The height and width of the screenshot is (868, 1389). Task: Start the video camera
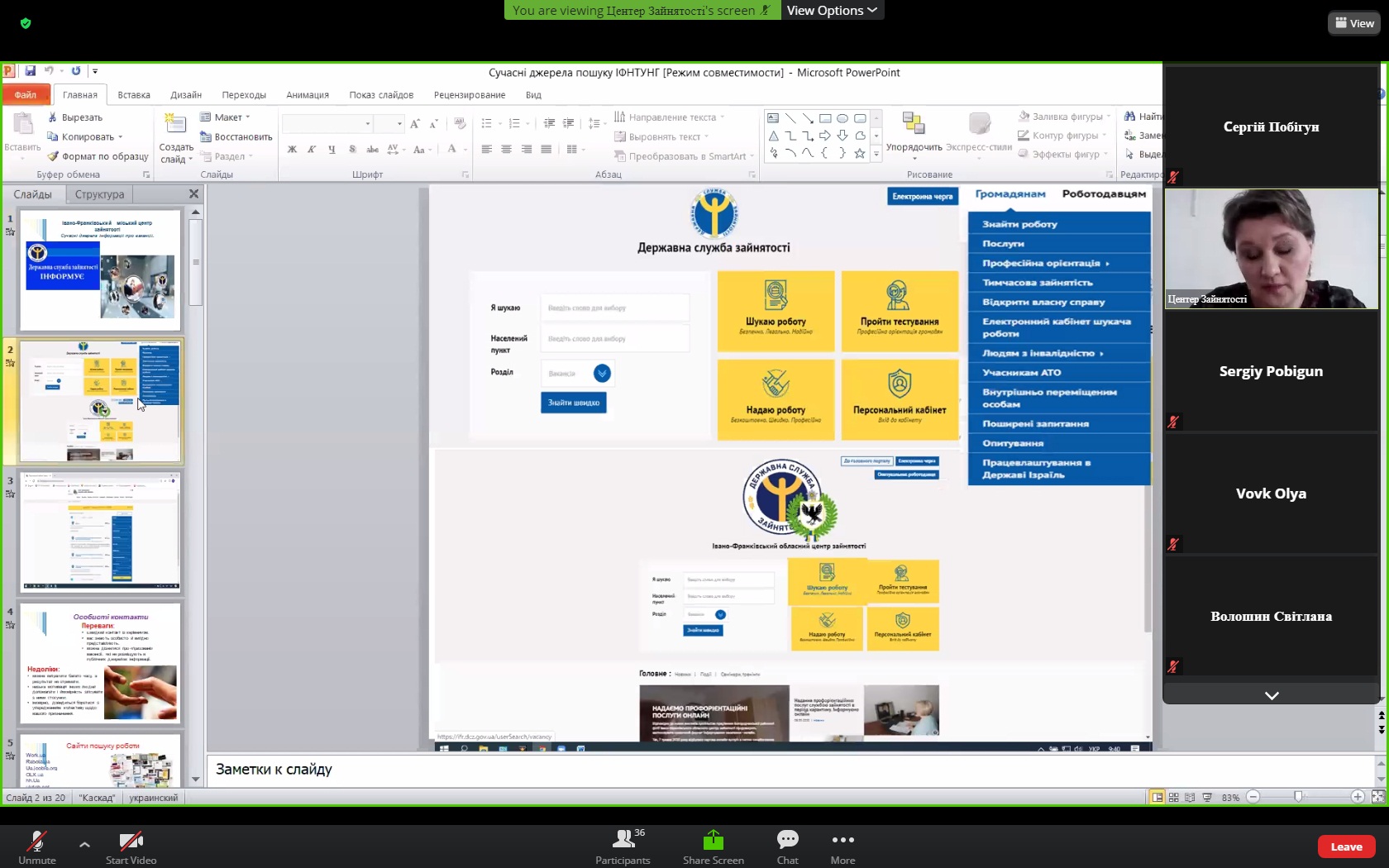click(x=131, y=841)
